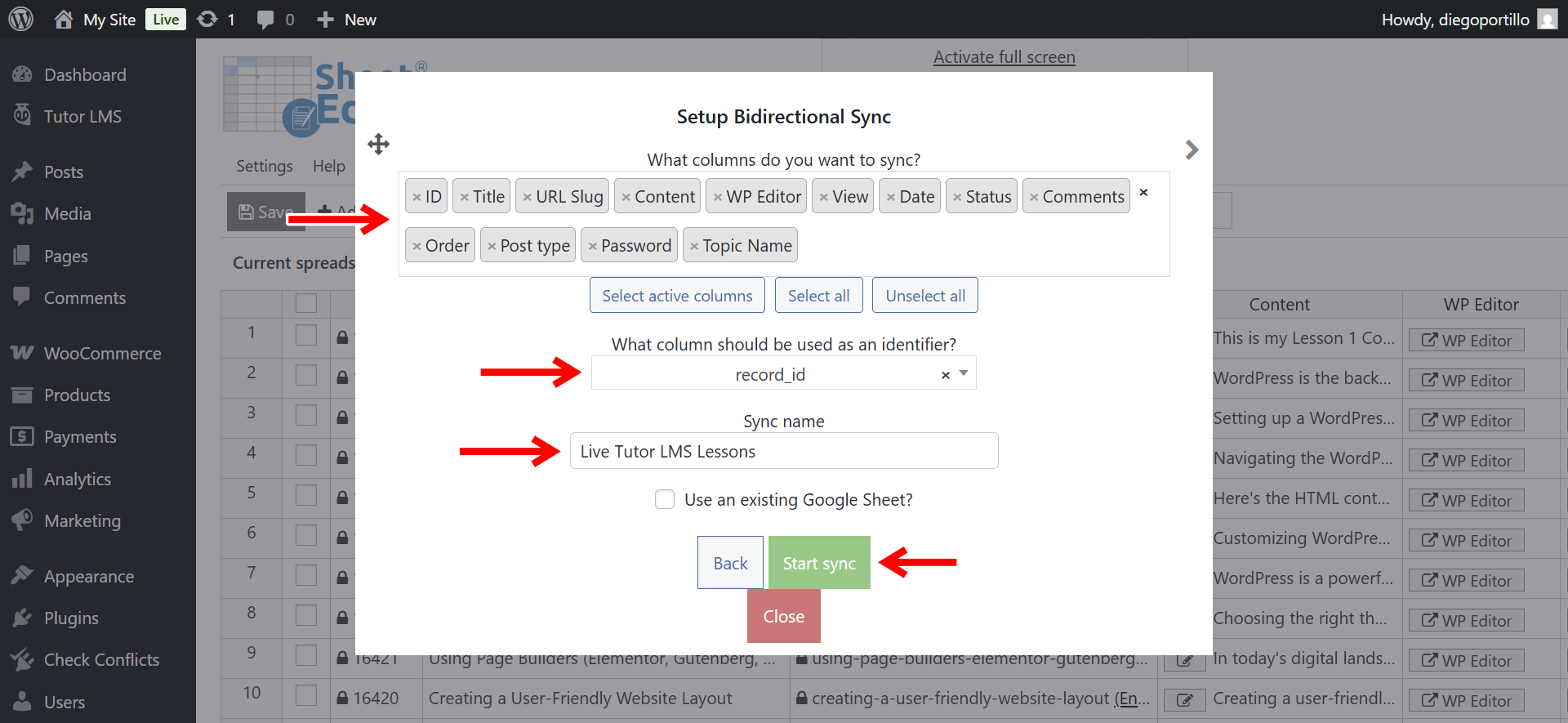
Task: Toggle select-all checkbox in spreadsheet header
Action: point(306,303)
